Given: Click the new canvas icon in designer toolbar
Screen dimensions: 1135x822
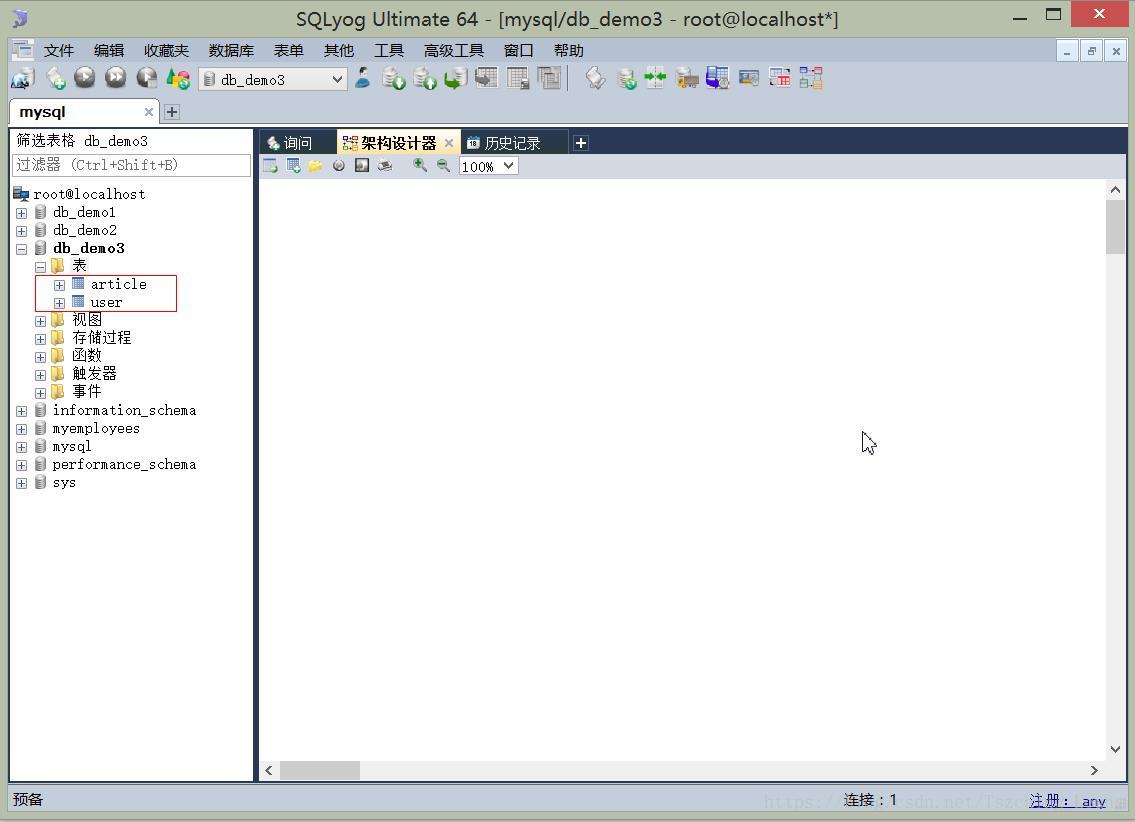Looking at the screenshot, I should pos(270,166).
